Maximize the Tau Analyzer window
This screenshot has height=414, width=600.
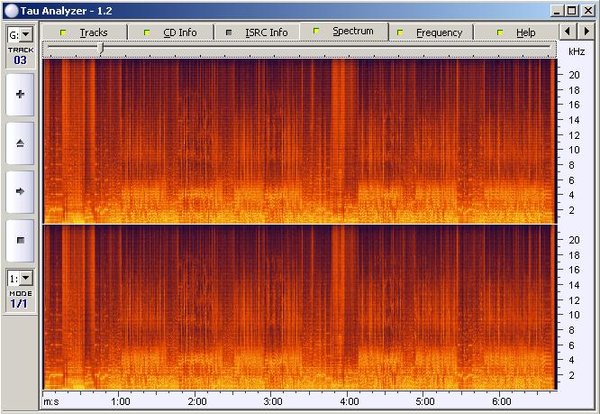point(571,11)
